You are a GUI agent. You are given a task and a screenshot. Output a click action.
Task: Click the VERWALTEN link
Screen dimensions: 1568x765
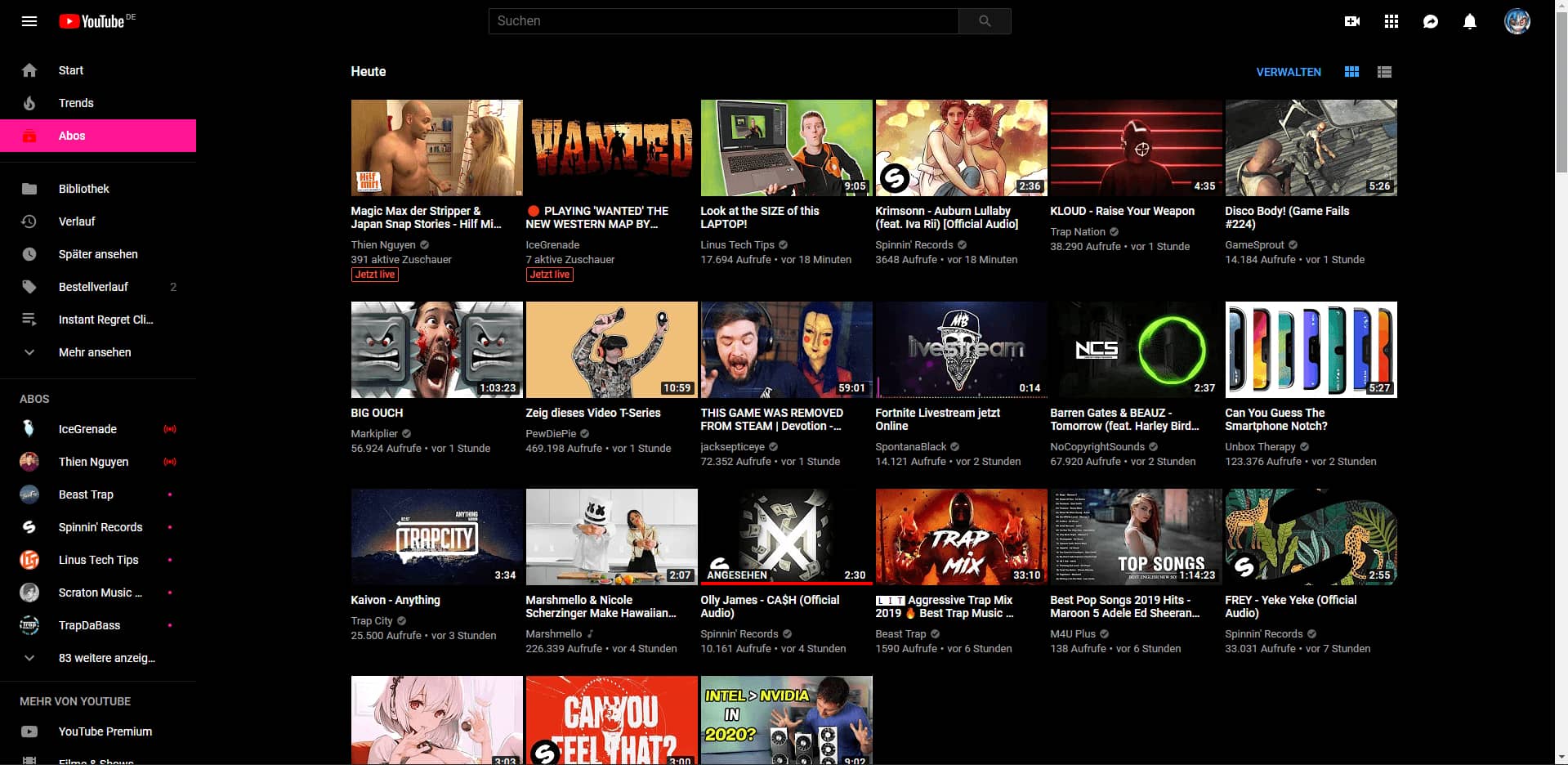tap(1289, 72)
